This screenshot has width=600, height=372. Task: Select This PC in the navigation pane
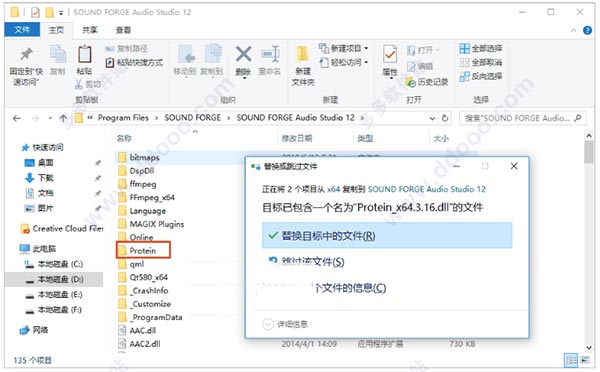click(38, 249)
